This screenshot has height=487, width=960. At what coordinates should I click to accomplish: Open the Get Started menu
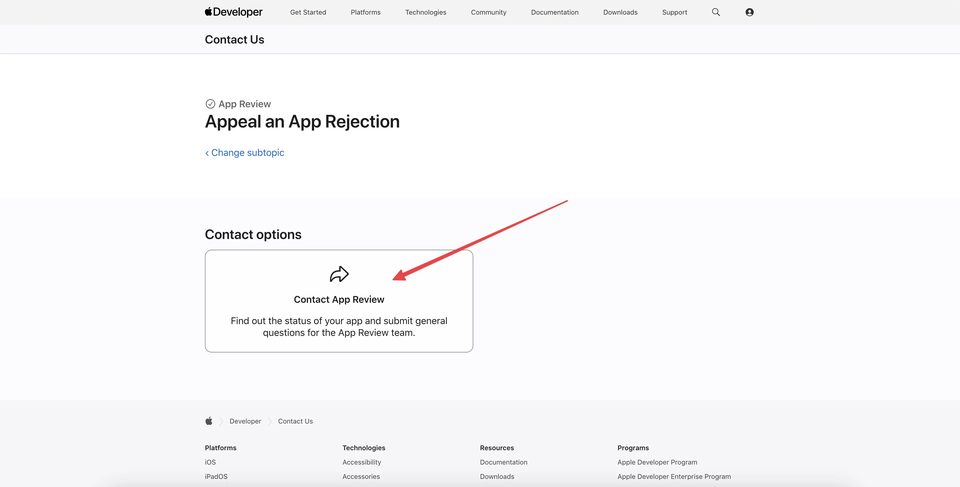click(x=308, y=12)
